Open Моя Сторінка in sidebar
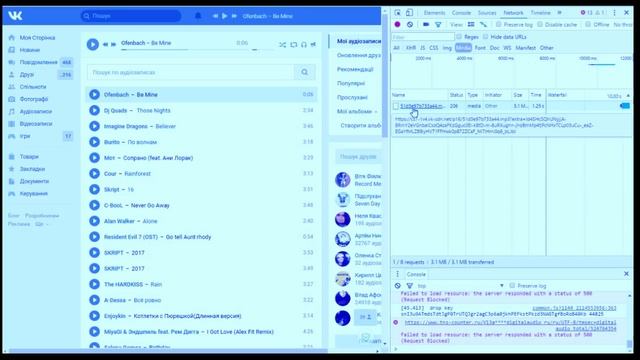Screen dimensions: 640x360 click(x=37, y=38)
